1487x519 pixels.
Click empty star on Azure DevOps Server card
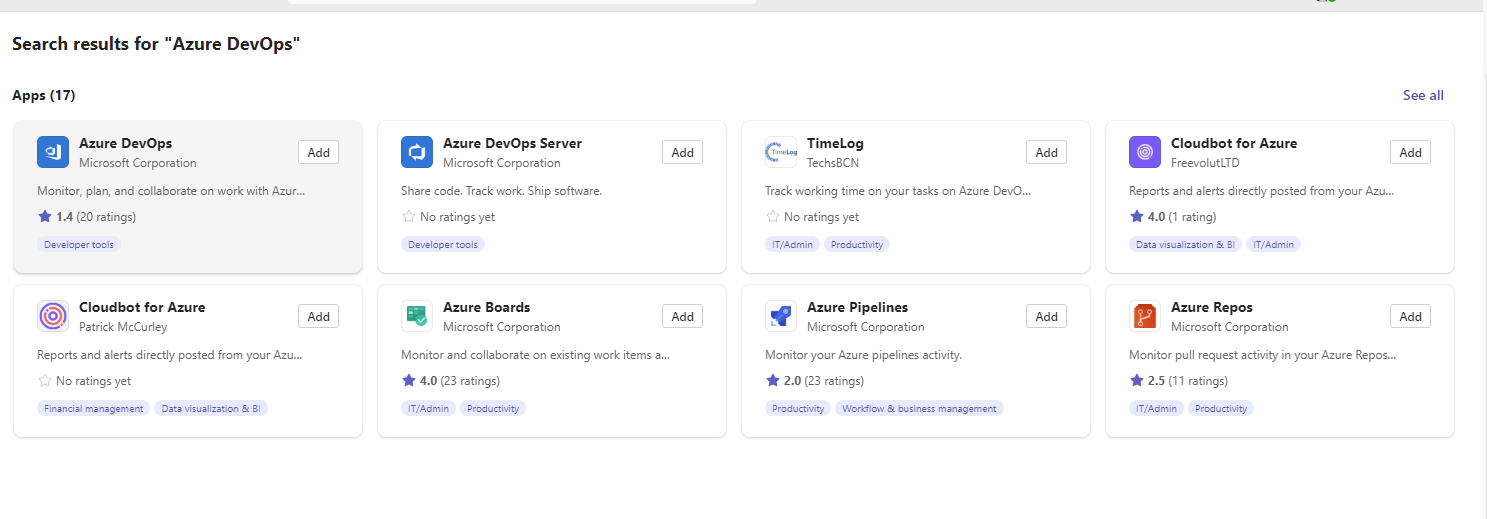pos(408,216)
